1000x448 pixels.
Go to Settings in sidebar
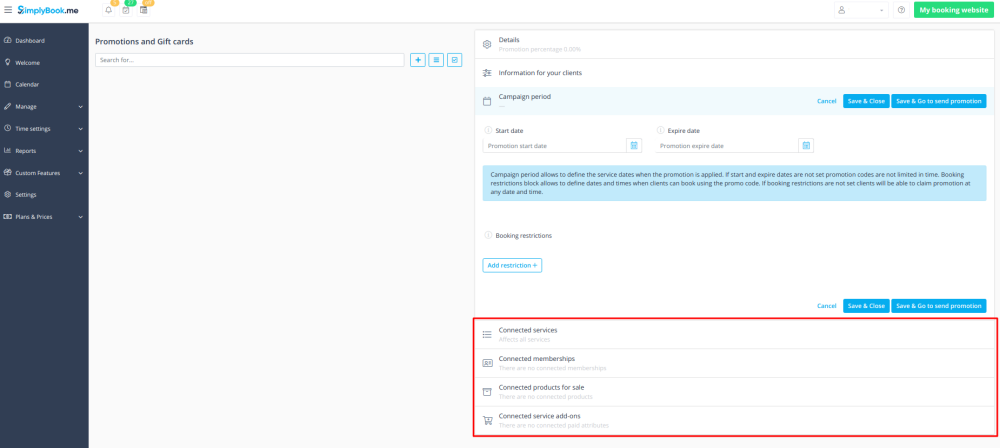pos(26,194)
